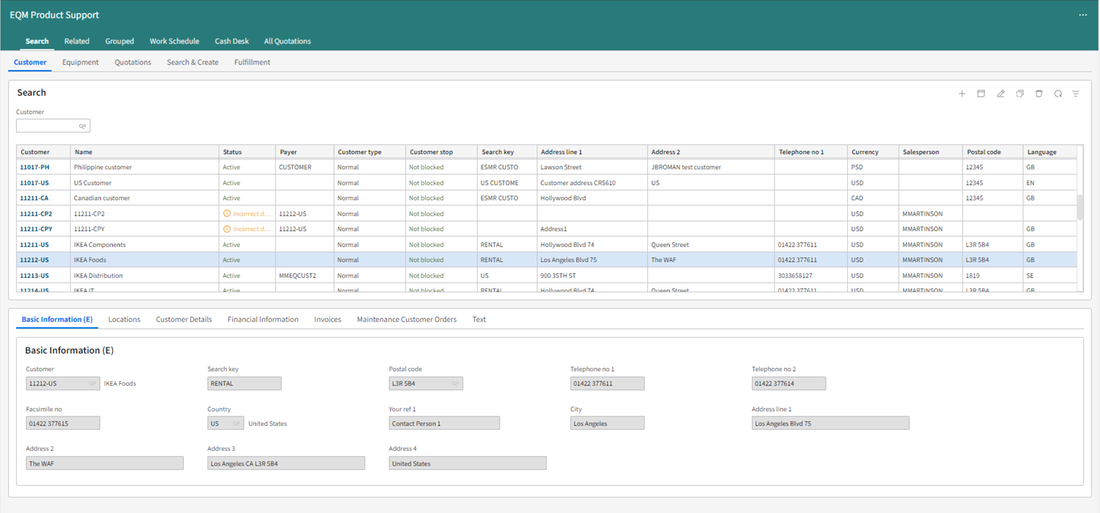Click lookup icon in Basic Information Customer field

point(92,384)
